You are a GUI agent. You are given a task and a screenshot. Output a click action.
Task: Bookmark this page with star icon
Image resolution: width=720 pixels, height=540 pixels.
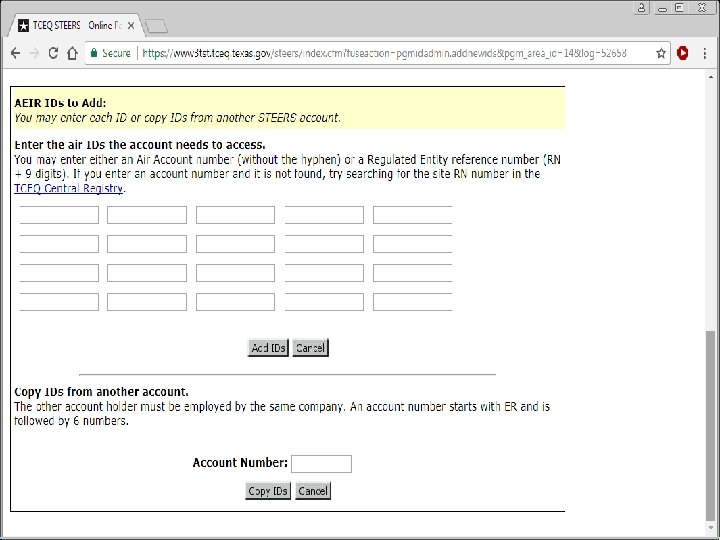[661, 53]
